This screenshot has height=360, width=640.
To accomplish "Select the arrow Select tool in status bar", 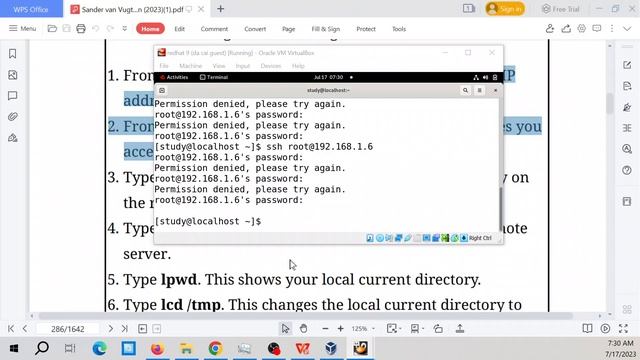I will (285, 329).
